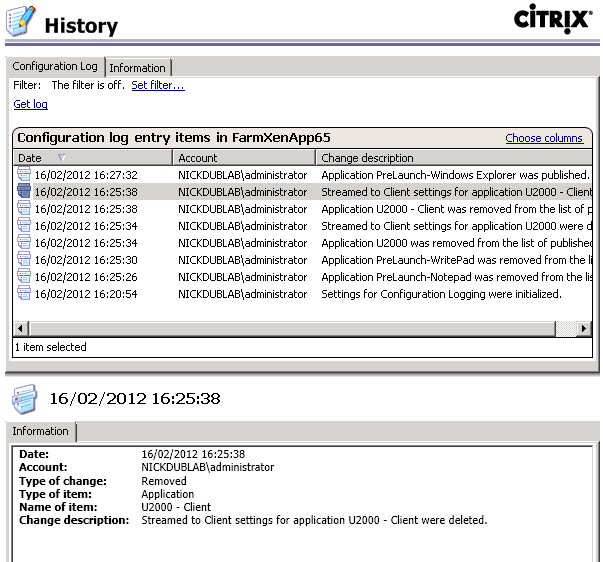
Task: Open the Choose columns link
Action: 544,139
